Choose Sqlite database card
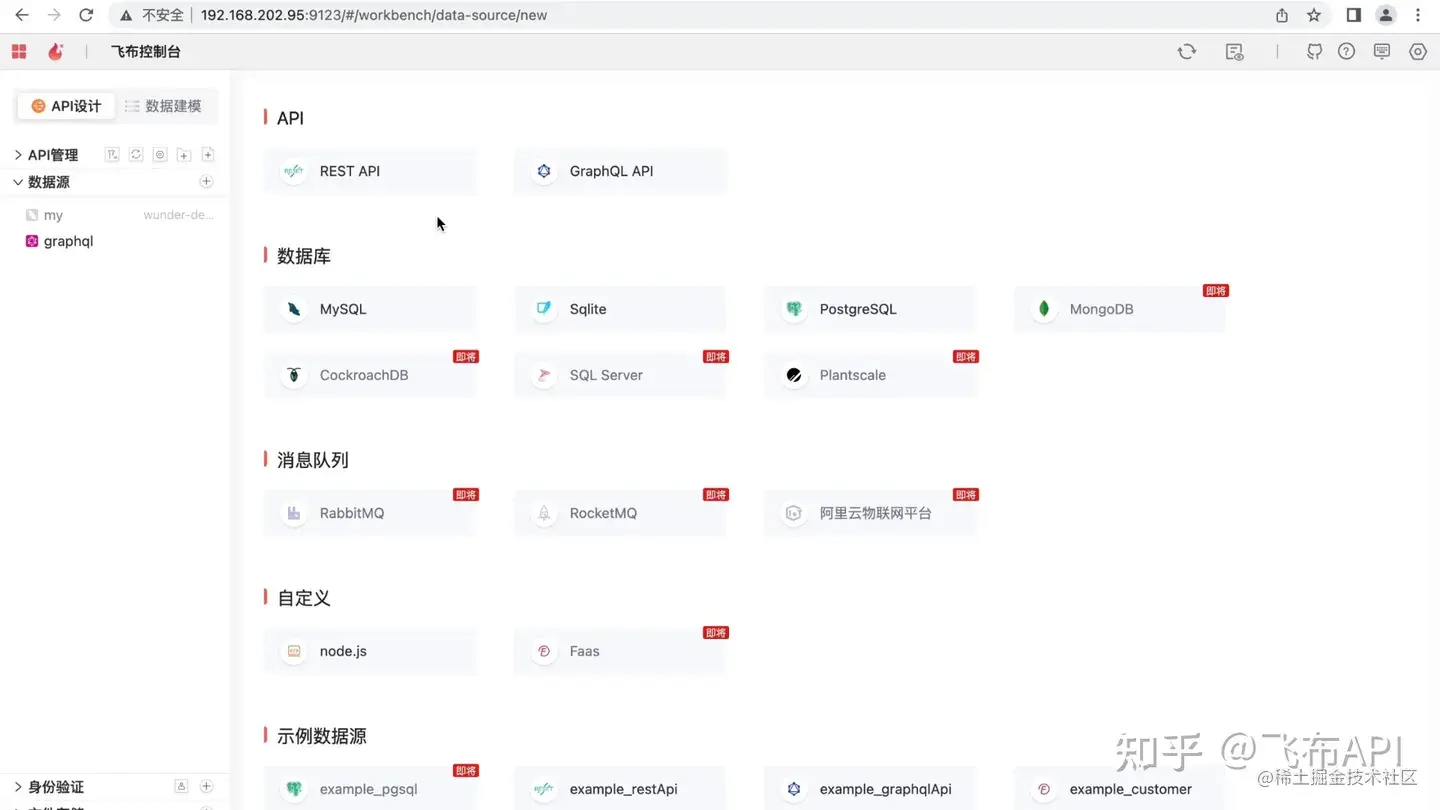Viewport: 1440px width, 810px height. click(x=620, y=309)
